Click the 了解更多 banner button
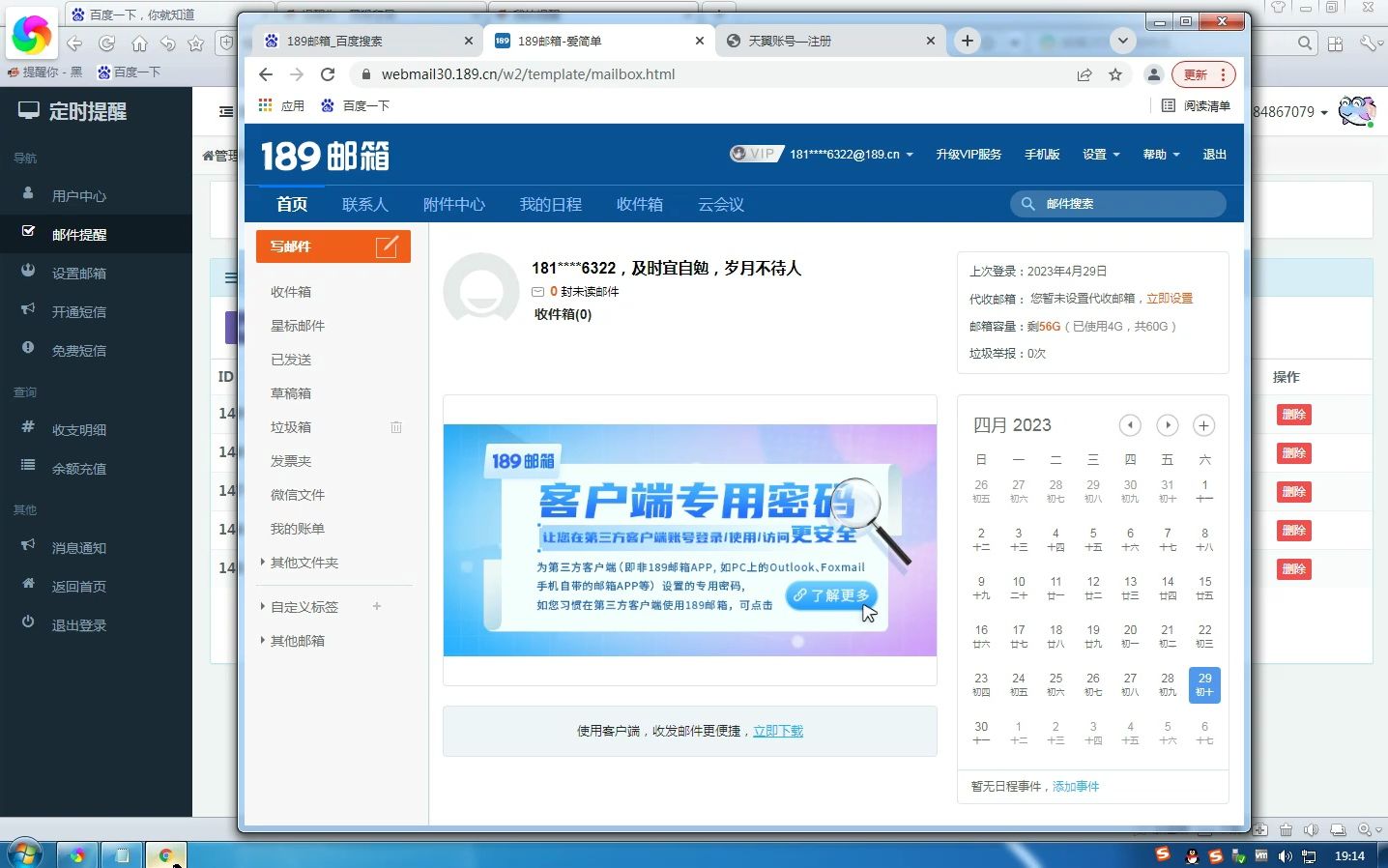This screenshot has width=1388, height=868. [832, 595]
